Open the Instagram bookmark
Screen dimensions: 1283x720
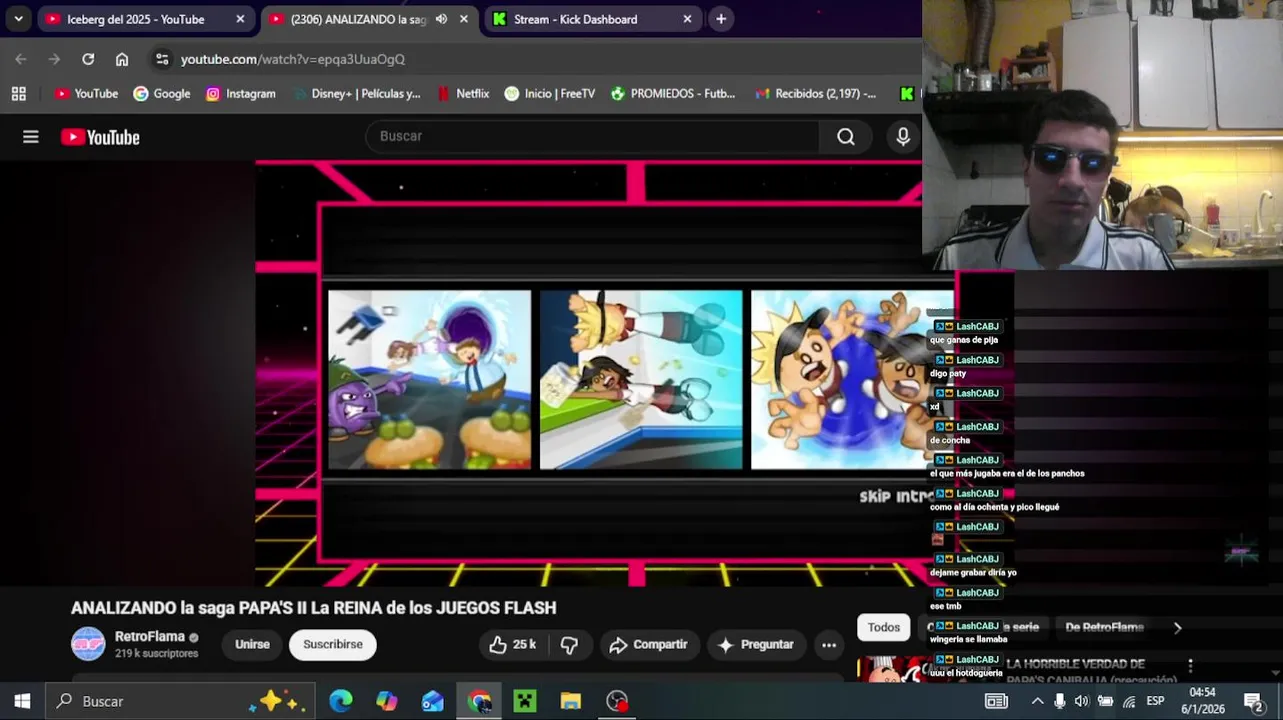tap(240, 93)
